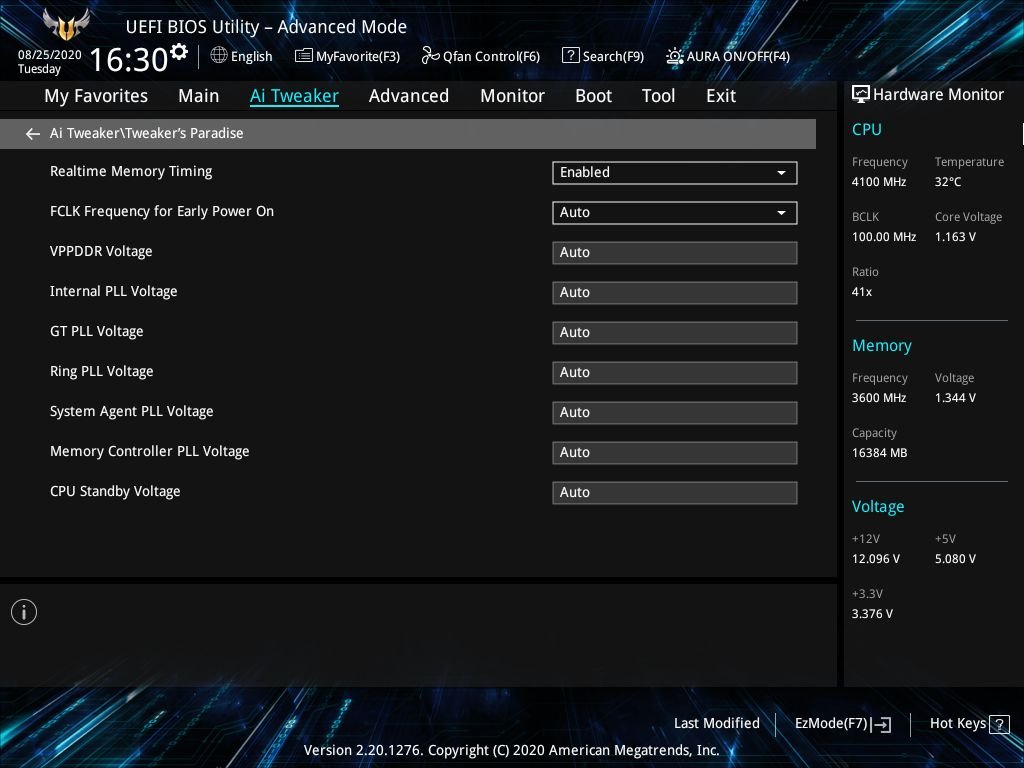This screenshot has width=1024, height=768.
Task: Click the memory voltage 1.344 V value
Action: [x=955, y=398]
